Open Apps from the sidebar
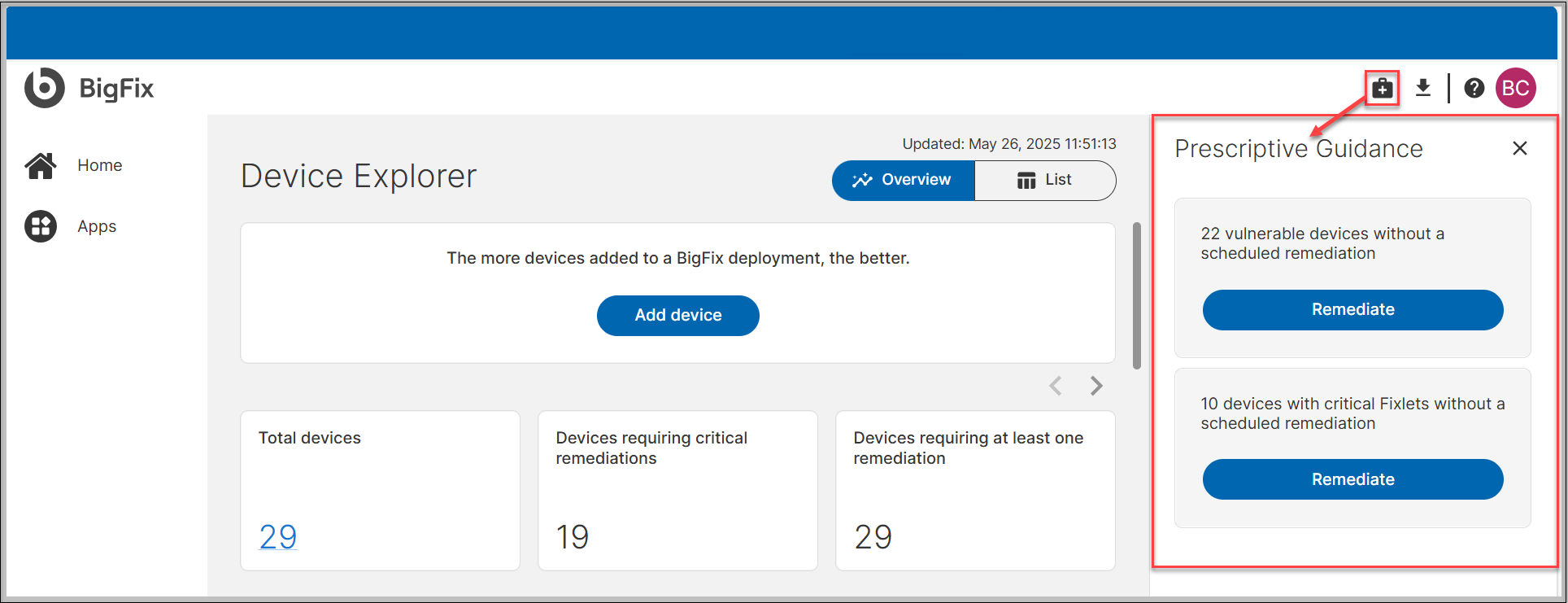Image resolution: width=1568 pixels, height=603 pixels. 97,226
